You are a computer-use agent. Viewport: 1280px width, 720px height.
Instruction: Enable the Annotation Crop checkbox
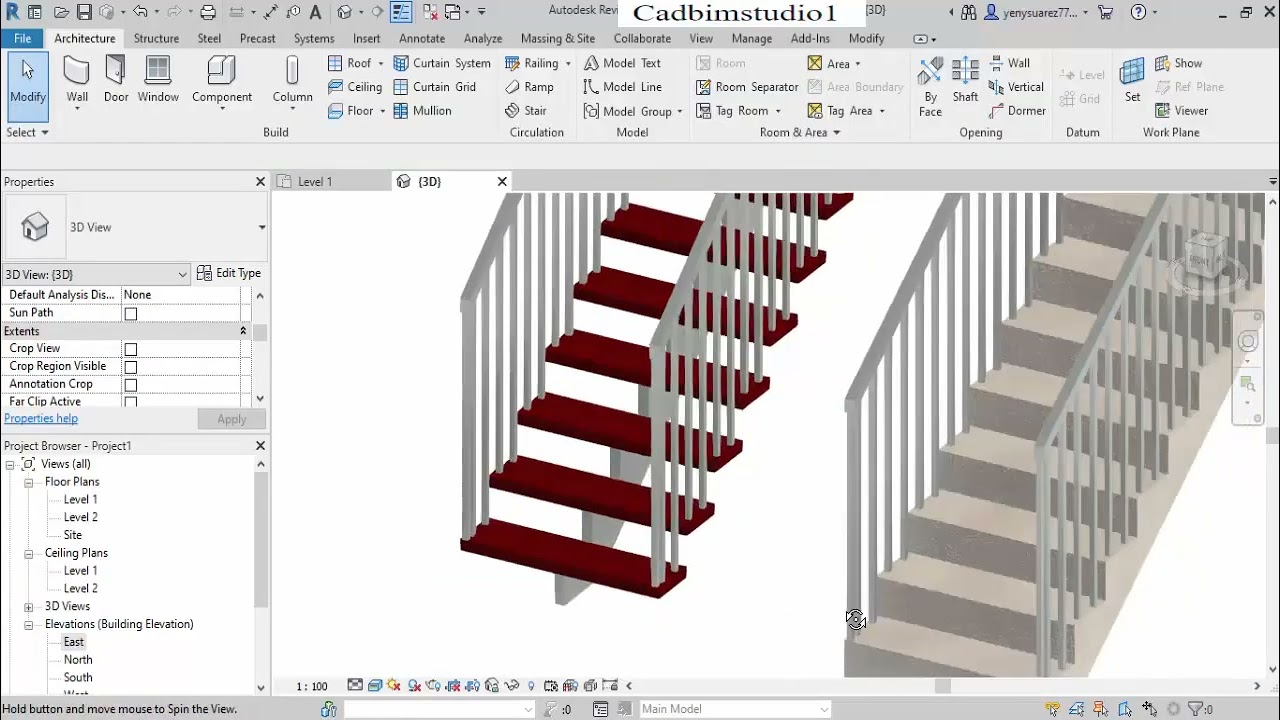130,385
